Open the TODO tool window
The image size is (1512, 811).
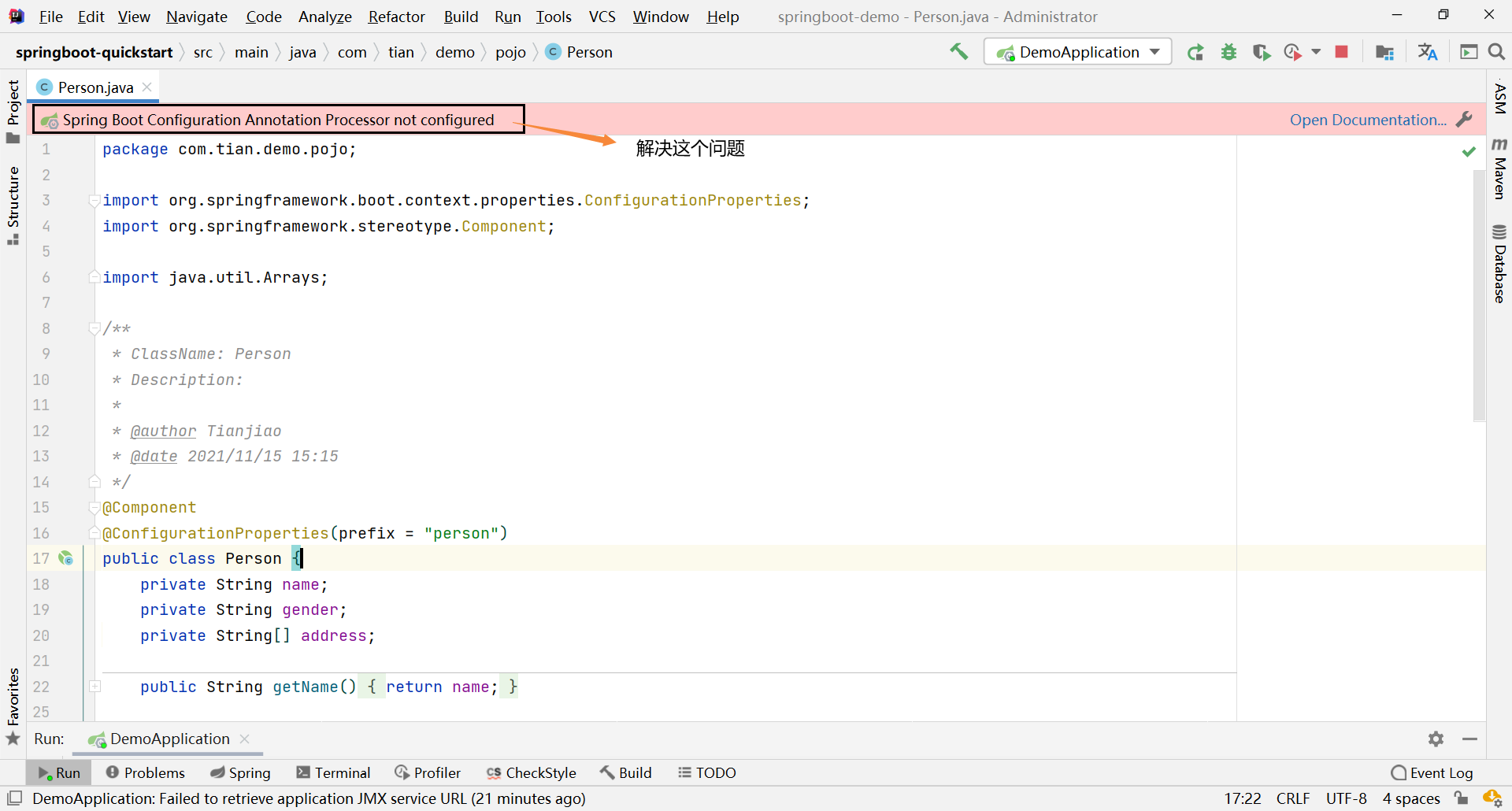pyautogui.click(x=707, y=772)
